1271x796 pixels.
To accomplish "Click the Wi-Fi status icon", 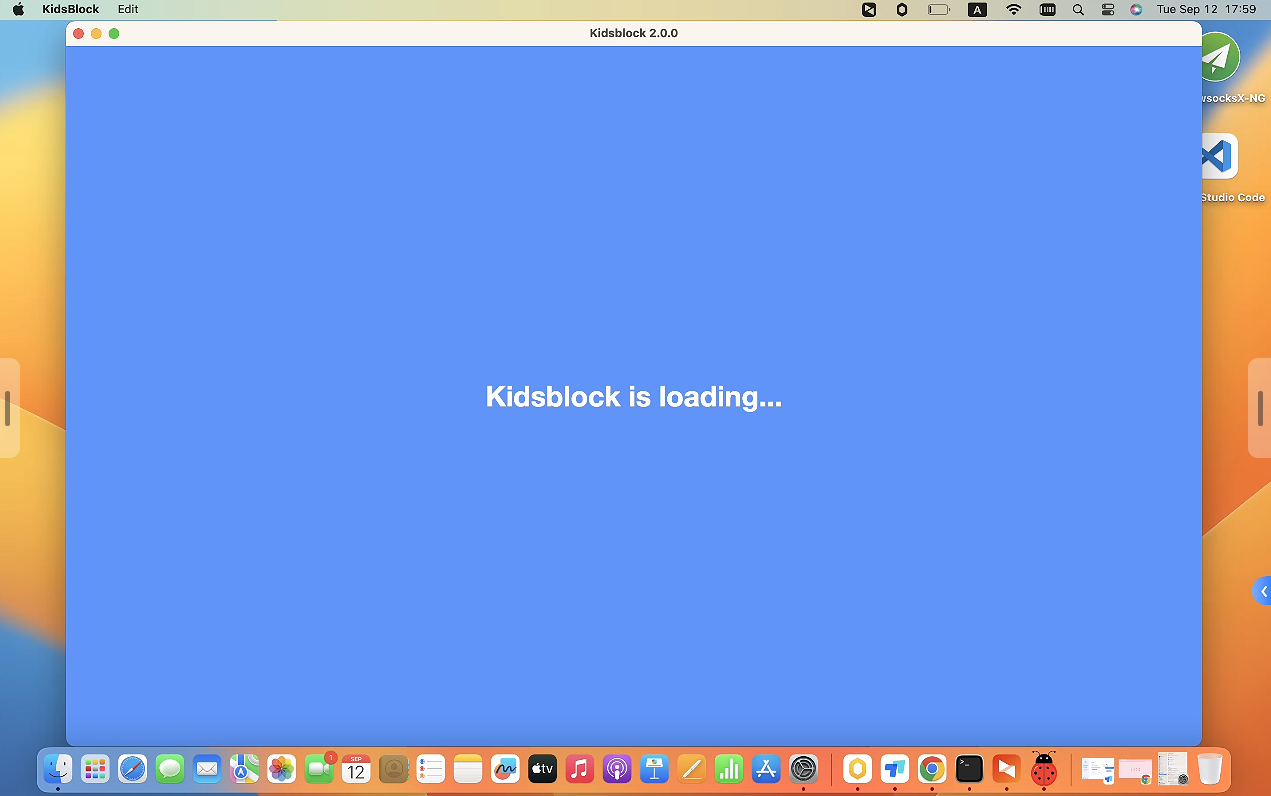I will click(1014, 9).
